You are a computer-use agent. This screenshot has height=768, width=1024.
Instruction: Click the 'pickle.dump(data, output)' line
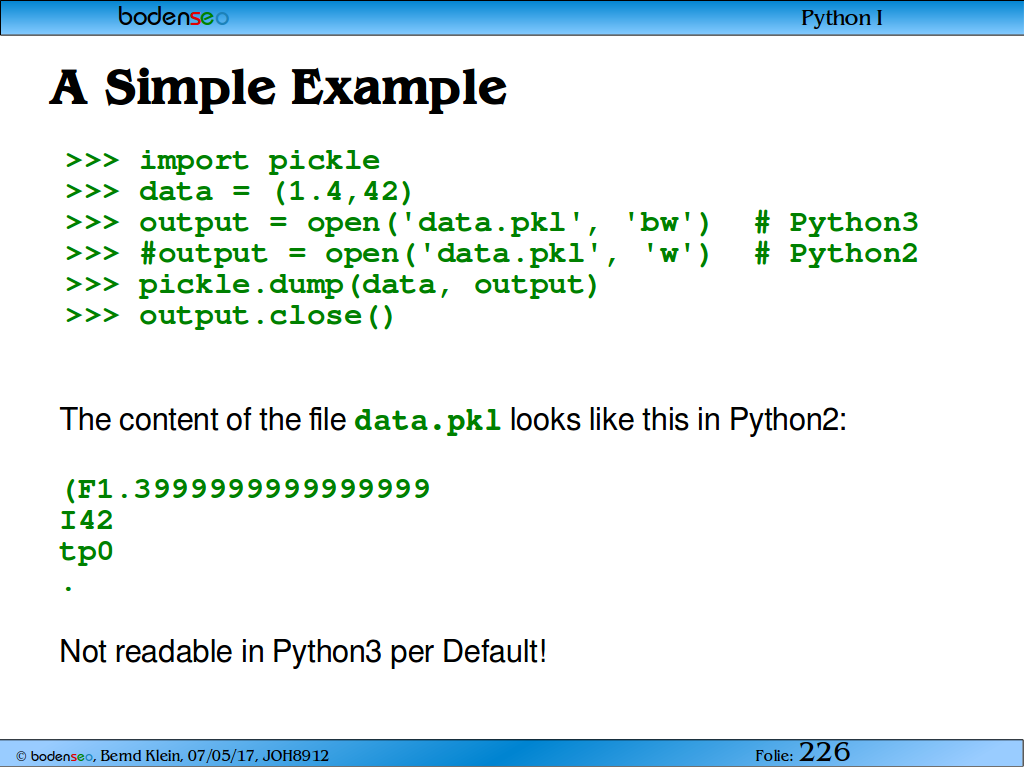click(x=332, y=285)
